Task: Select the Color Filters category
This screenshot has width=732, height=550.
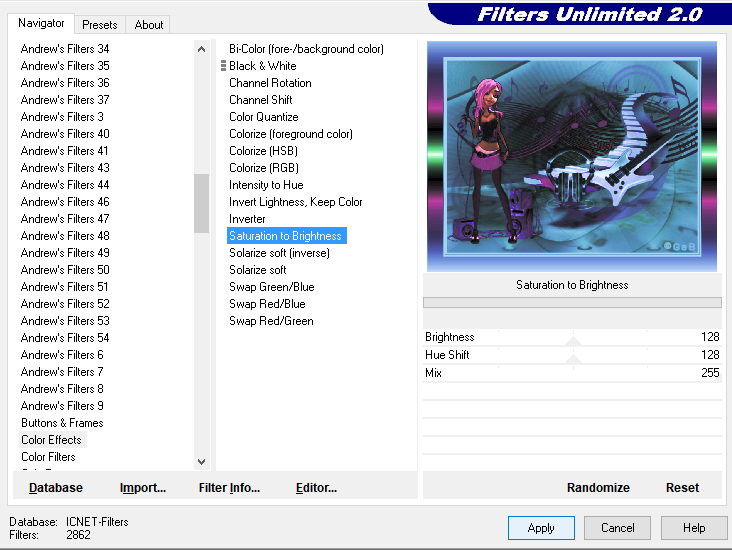Action: click(x=48, y=457)
